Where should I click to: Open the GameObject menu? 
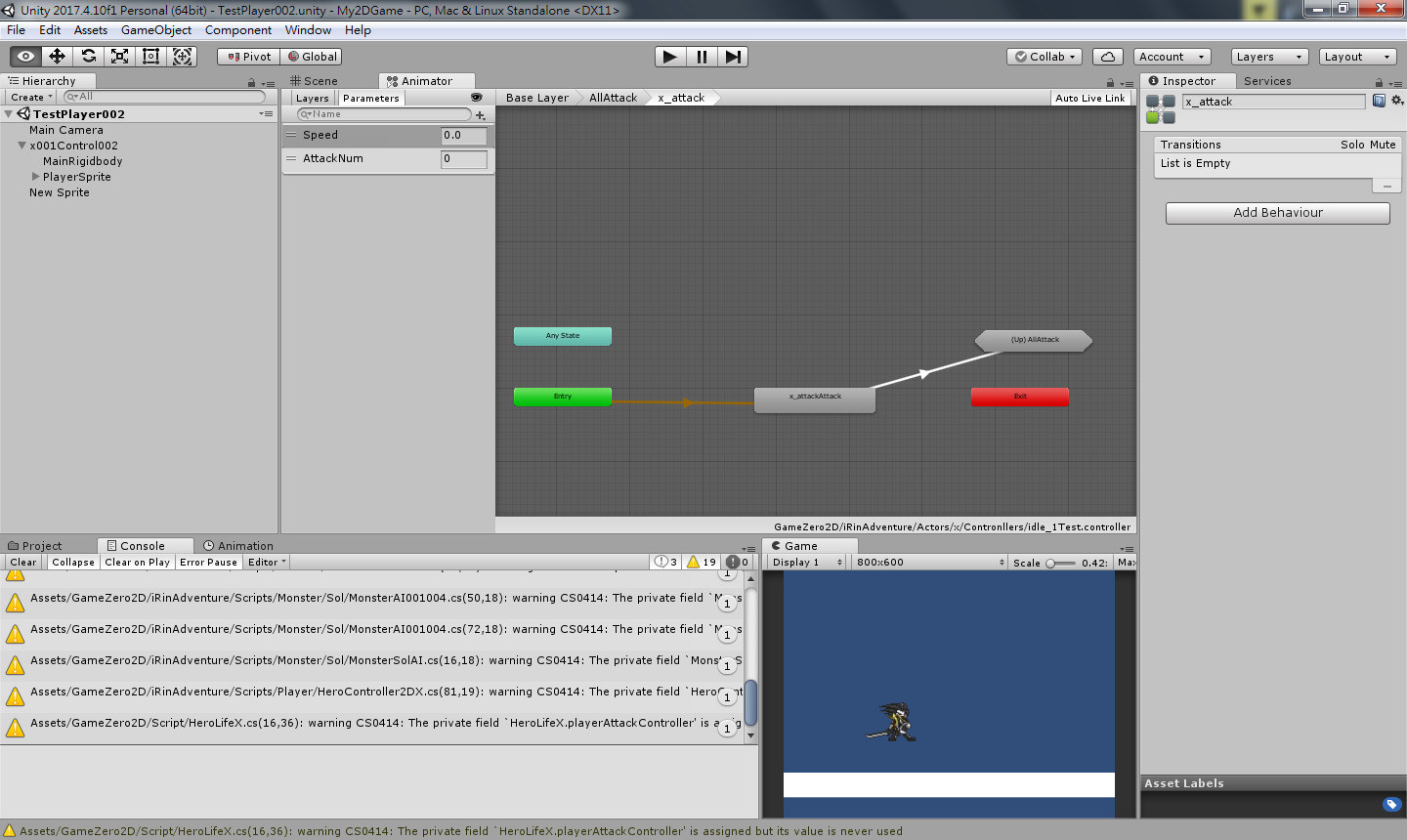click(156, 29)
